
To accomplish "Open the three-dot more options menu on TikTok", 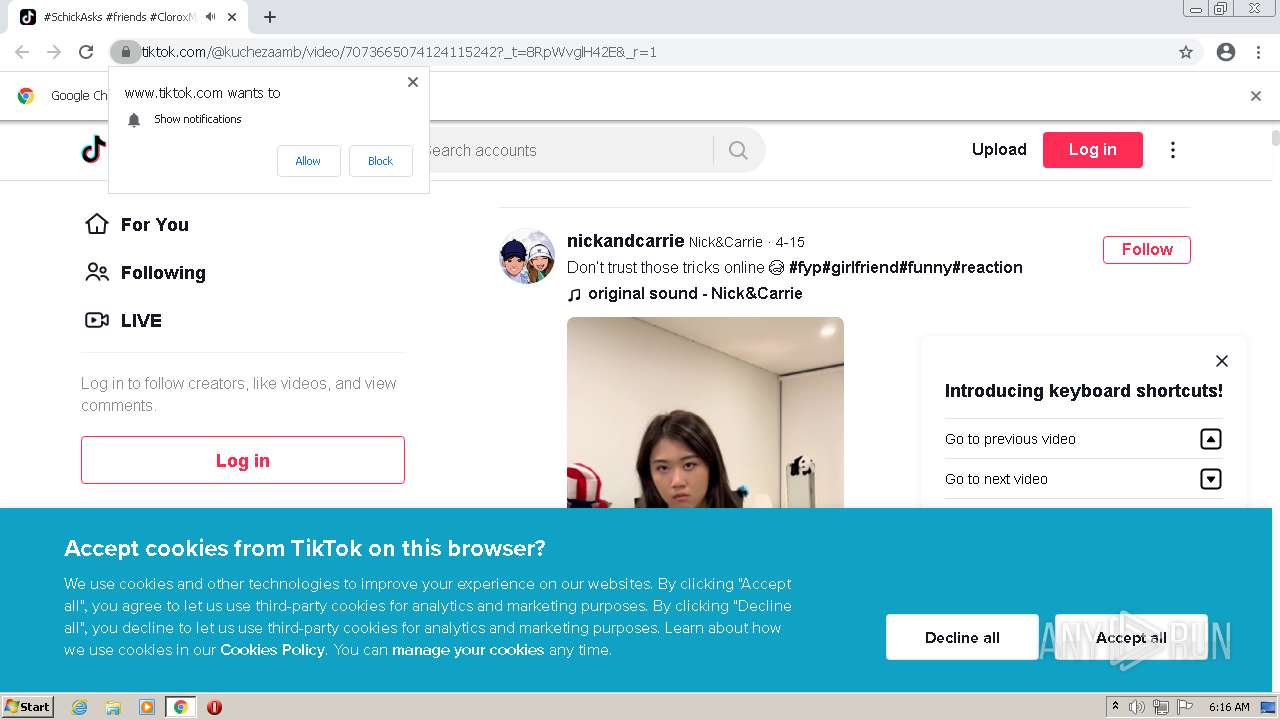I will 1173,150.
